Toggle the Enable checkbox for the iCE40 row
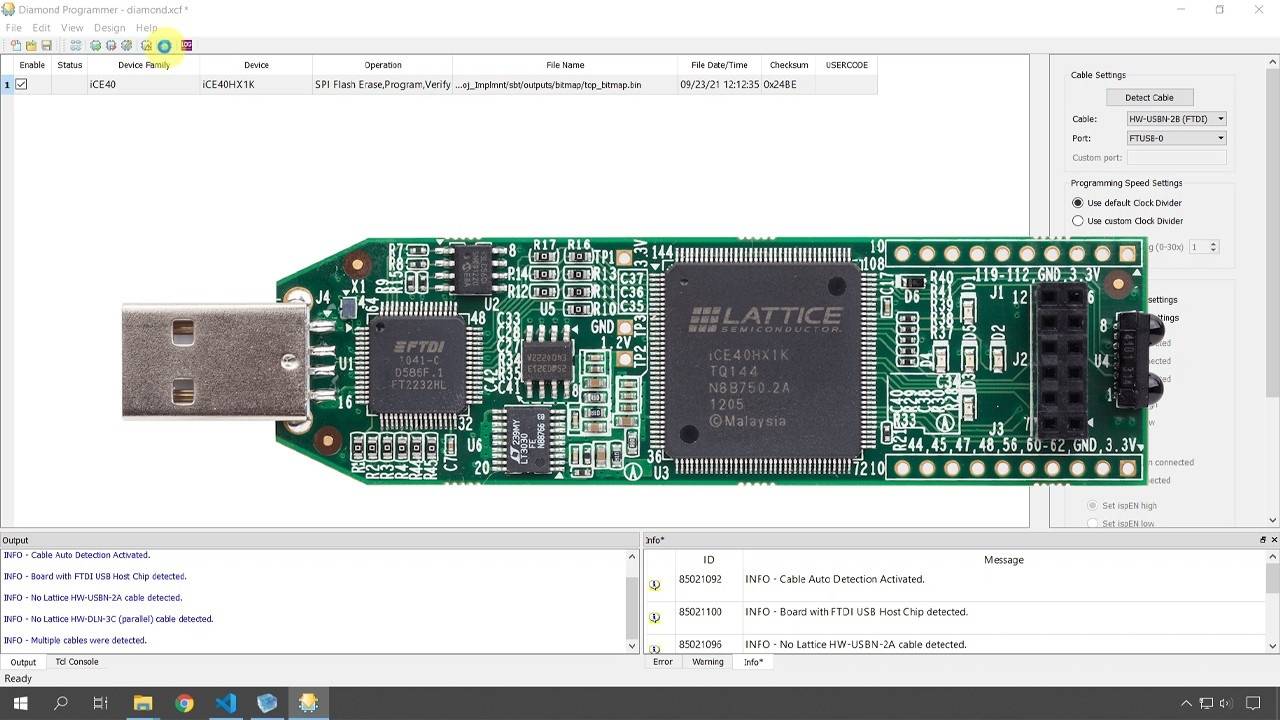 (21, 85)
